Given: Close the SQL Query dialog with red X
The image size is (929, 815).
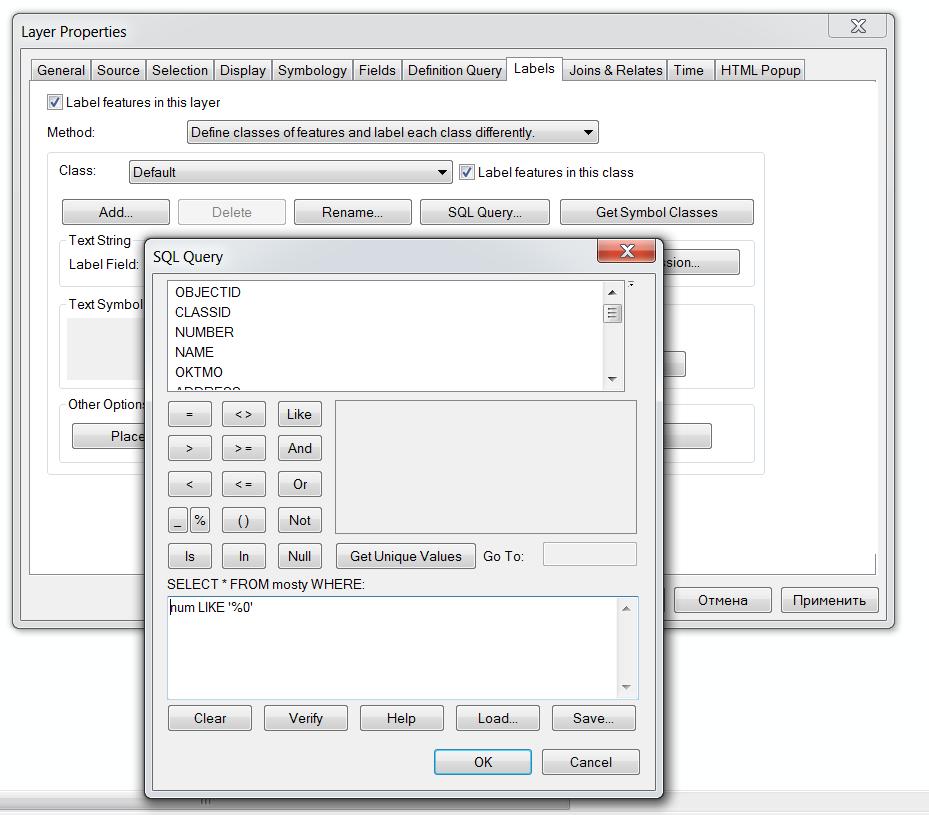Looking at the screenshot, I should (627, 251).
